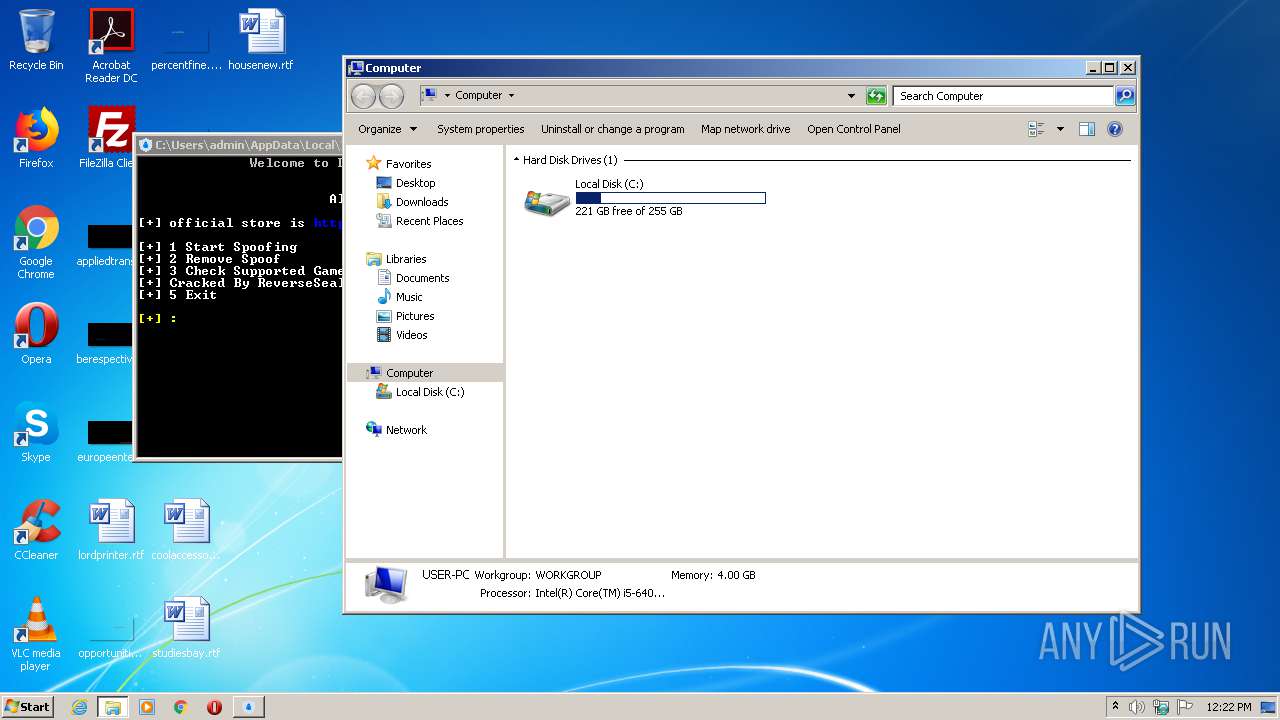Viewport: 1280px width, 720px height.
Task: Click the Chrome icon on the taskbar
Action: click(x=181, y=707)
